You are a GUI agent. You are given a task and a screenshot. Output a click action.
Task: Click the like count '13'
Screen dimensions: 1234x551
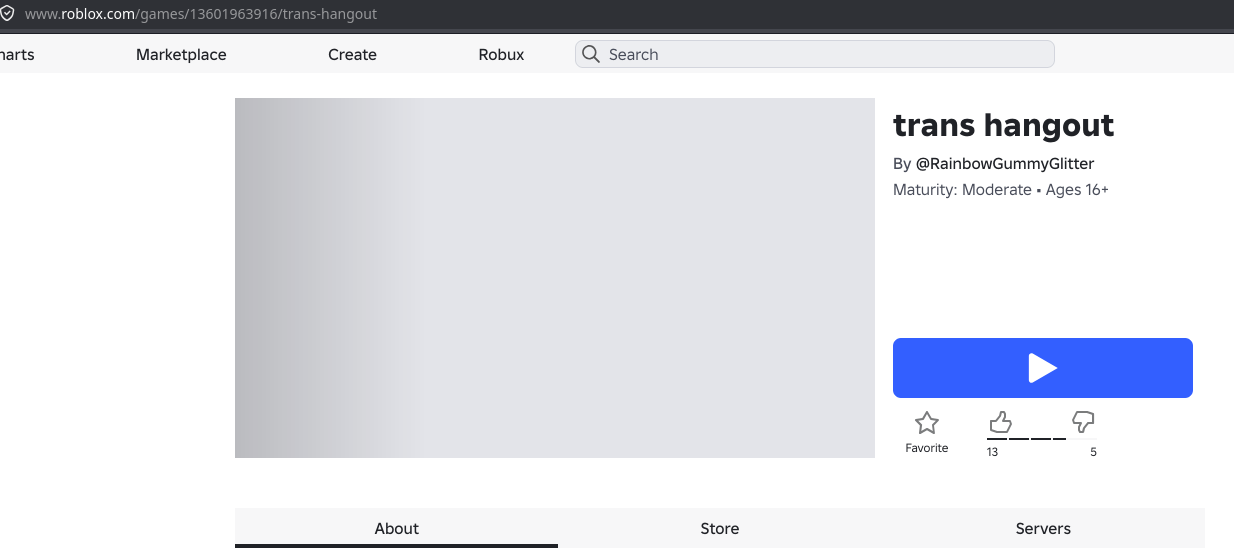coord(992,452)
